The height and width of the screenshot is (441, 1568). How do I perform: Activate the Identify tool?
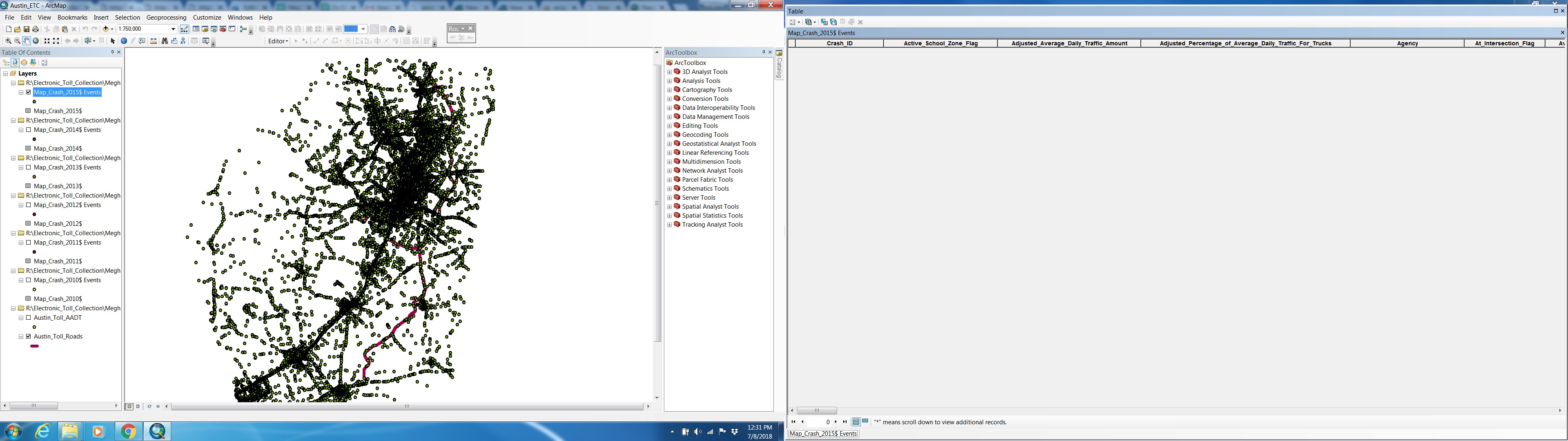[x=124, y=41]
